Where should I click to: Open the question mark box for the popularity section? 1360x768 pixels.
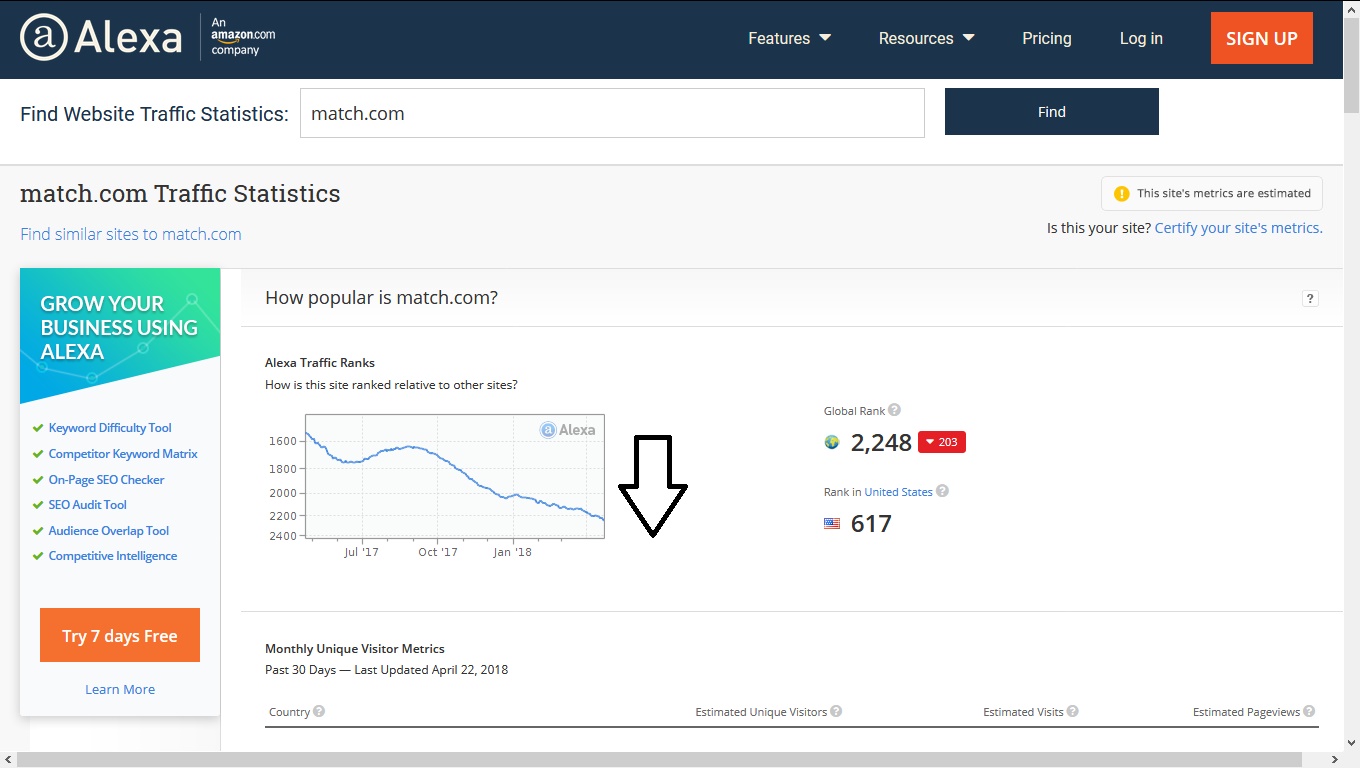(1310, 298)
